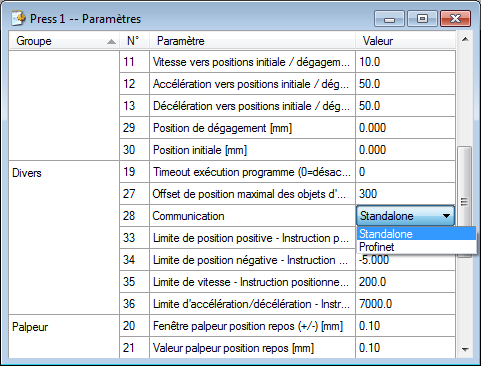Edit Fenêtre palpeur value 0.10

405,326
